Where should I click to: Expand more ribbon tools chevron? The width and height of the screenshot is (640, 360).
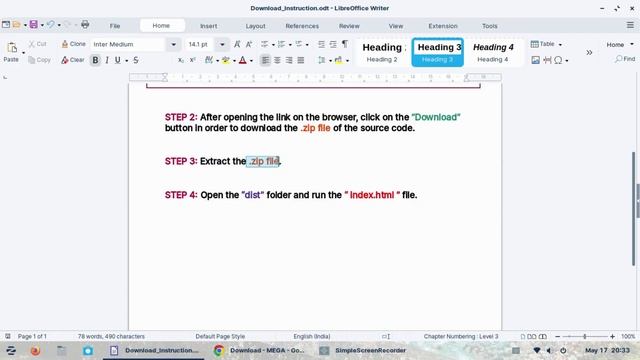[589, 52]
